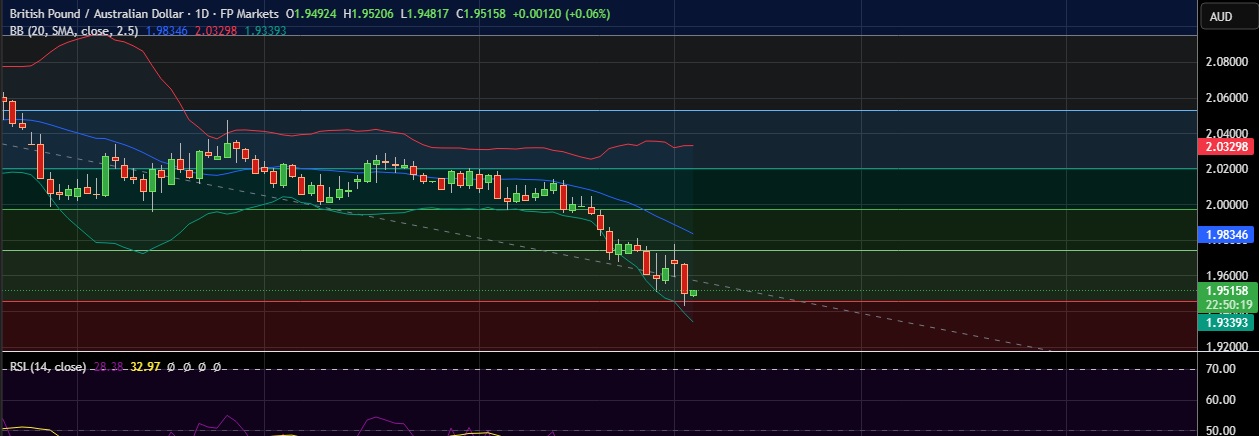Click the British Pound / Australian Dollar symbol title
The width and height of the screenshot is (1259, 436).
95,14
